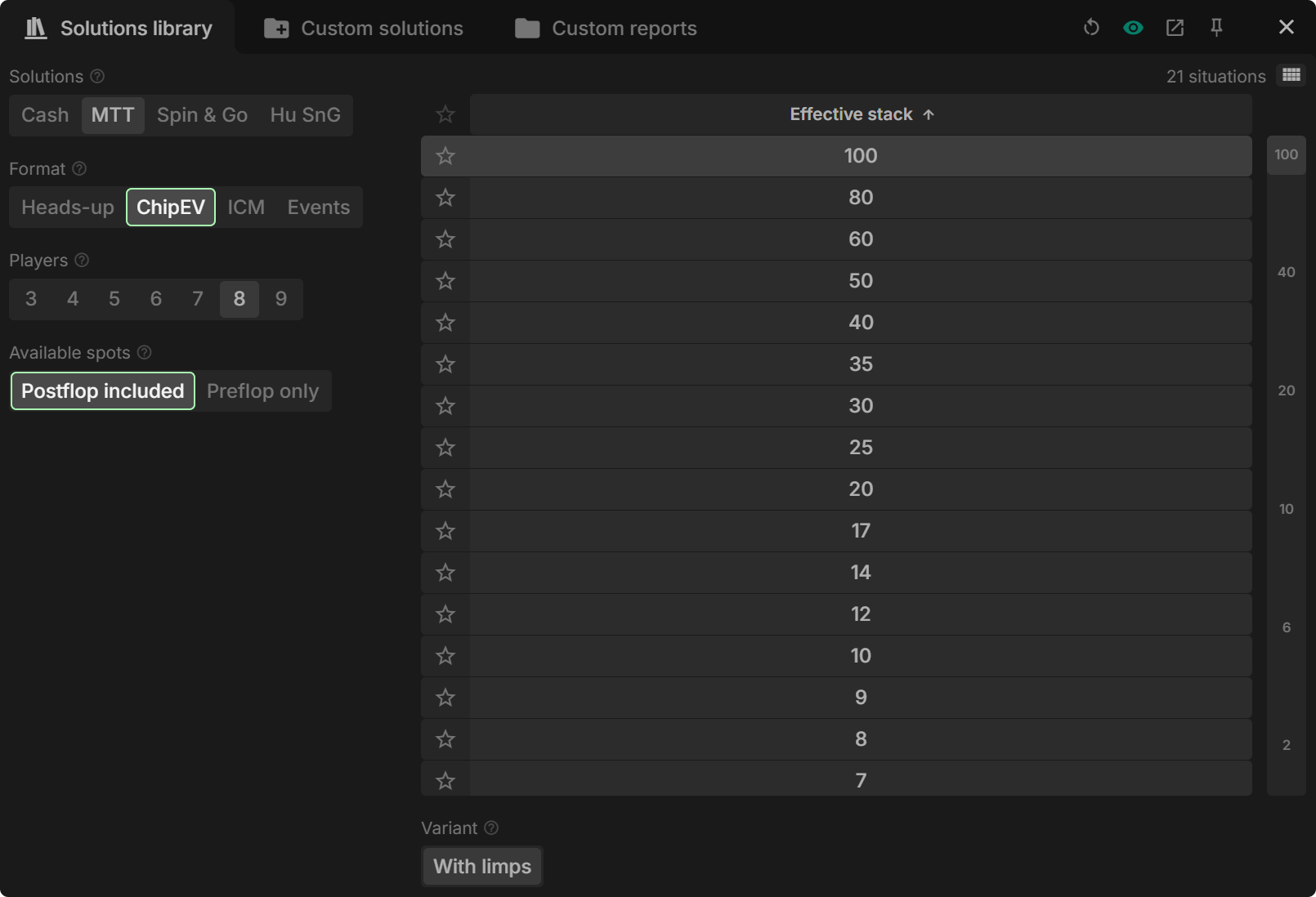1316x897 pixels.
Task: Pin the solutions library panel
Action: pos(1216,28)
